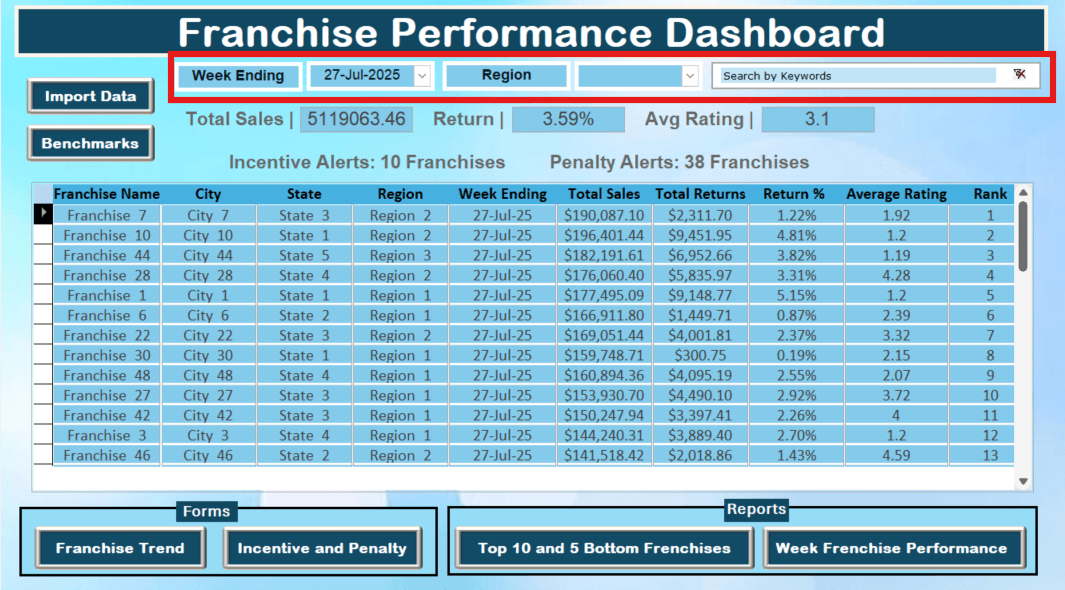The image size is (1065, 590).
Task: Click the Total Sales column header
Action: 603,194
